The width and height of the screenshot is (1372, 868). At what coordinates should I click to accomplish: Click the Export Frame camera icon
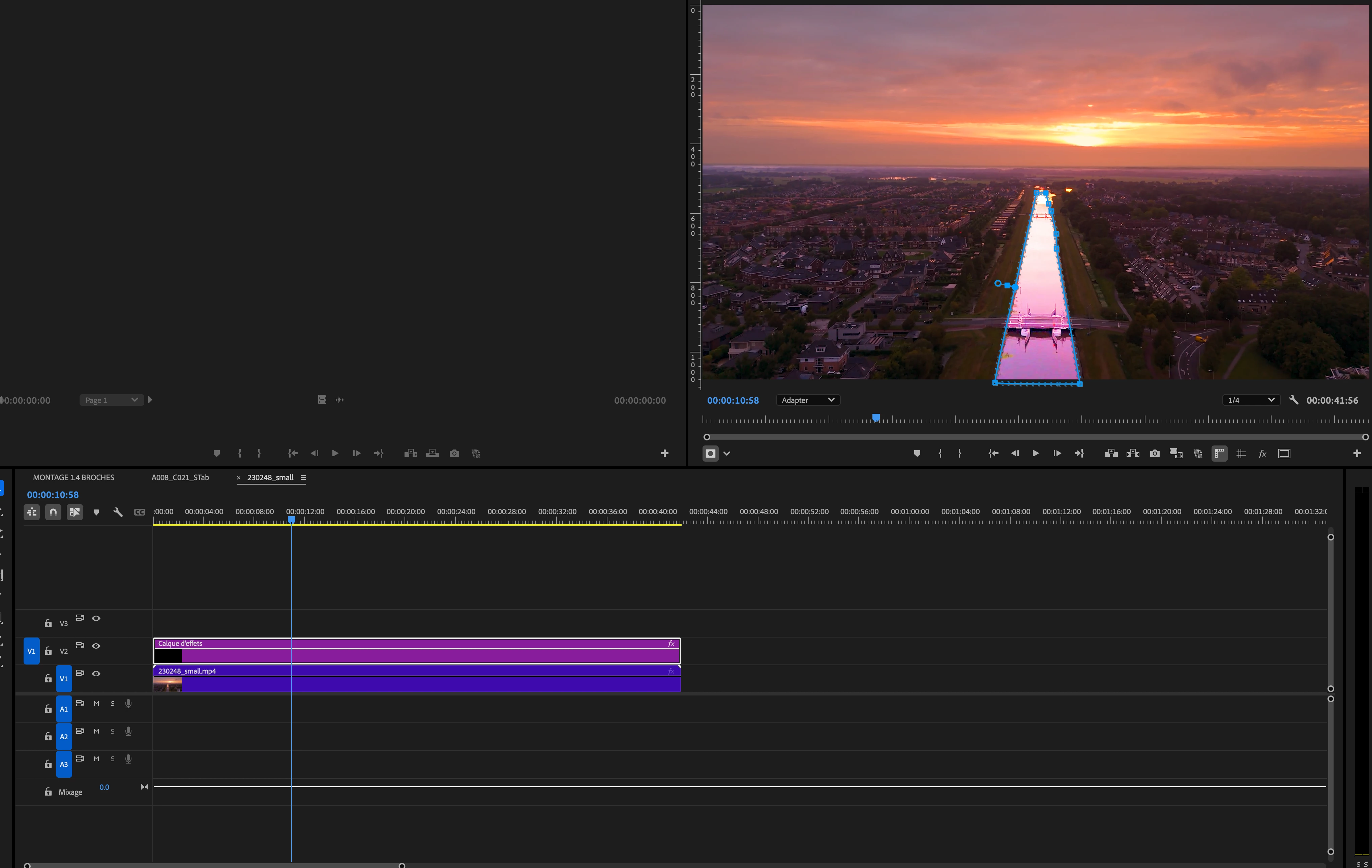click(1154, 453)
